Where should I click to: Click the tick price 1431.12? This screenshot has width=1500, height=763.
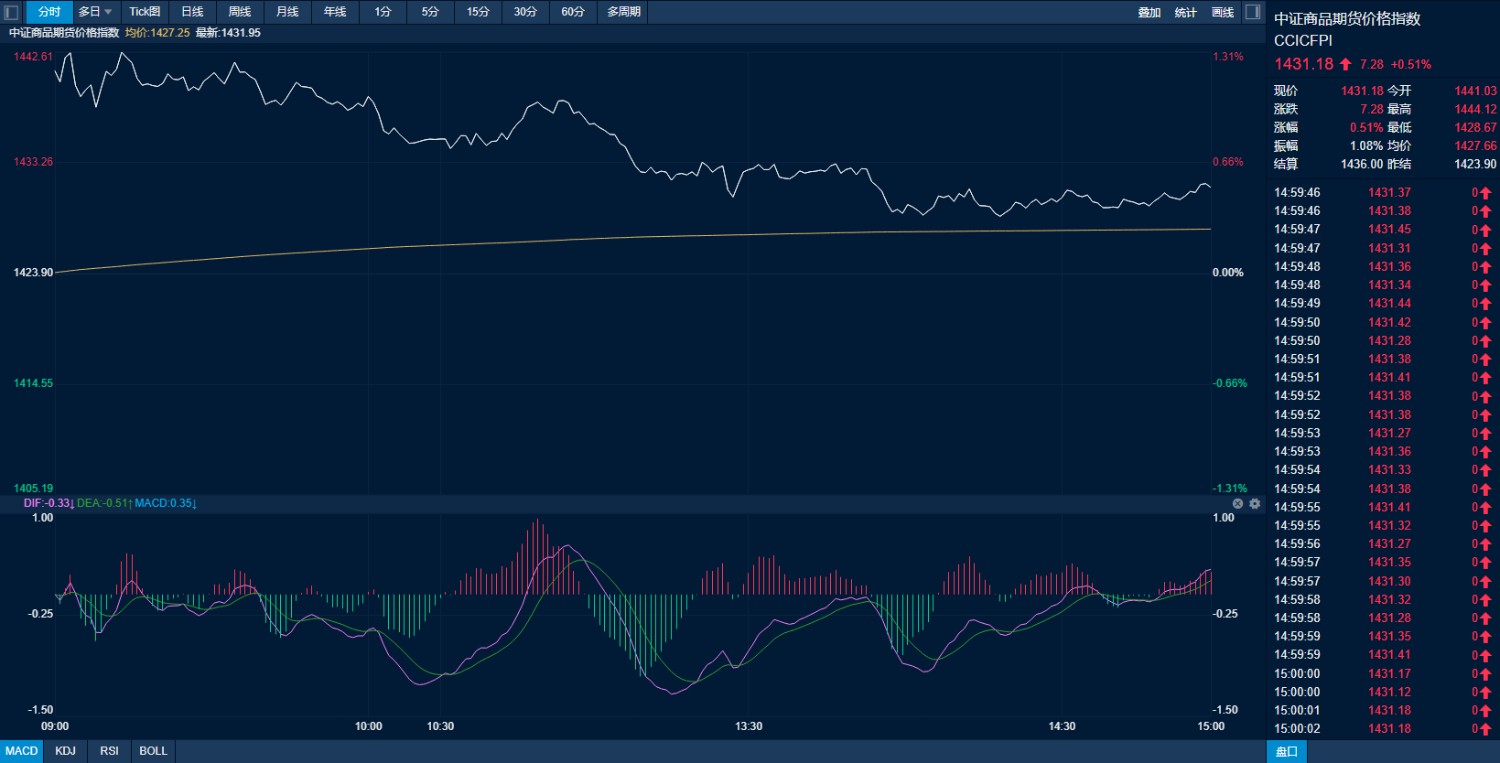coord(1389,692)
